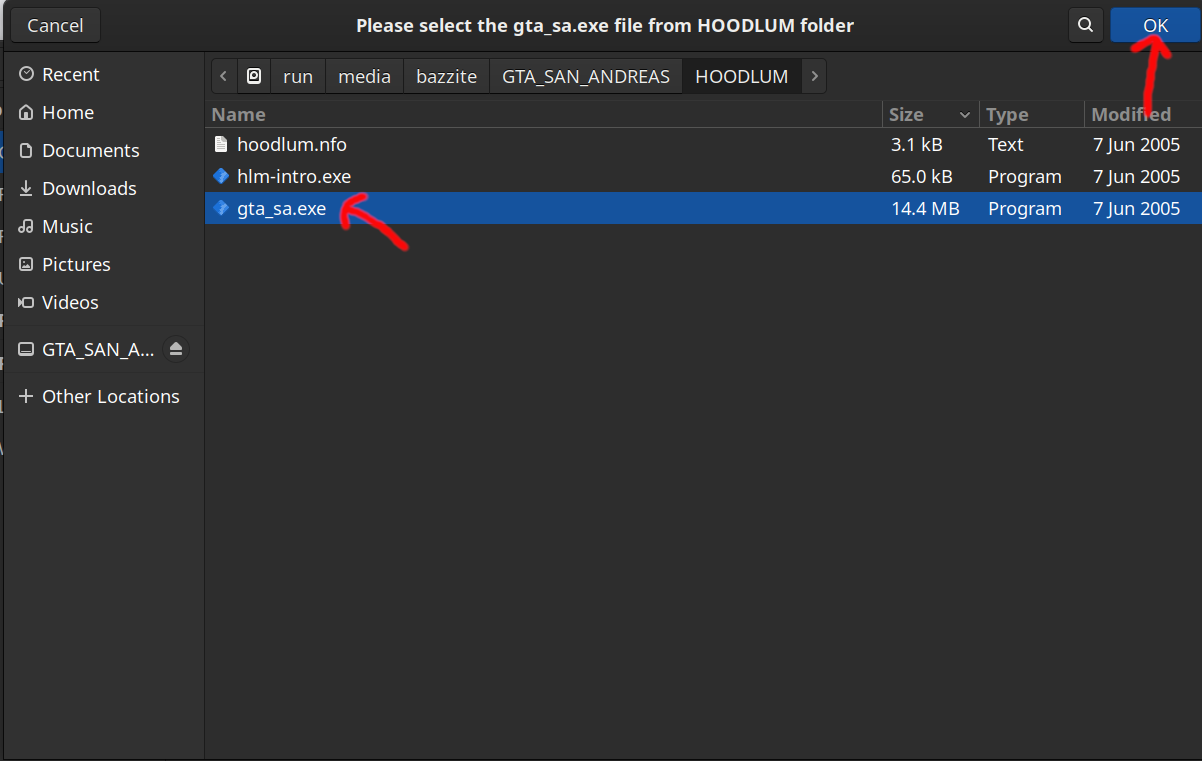Open Downloads folder in sidebar
Image resolution: width=1202 pixels, height=761 pixels.
point(104,188)
